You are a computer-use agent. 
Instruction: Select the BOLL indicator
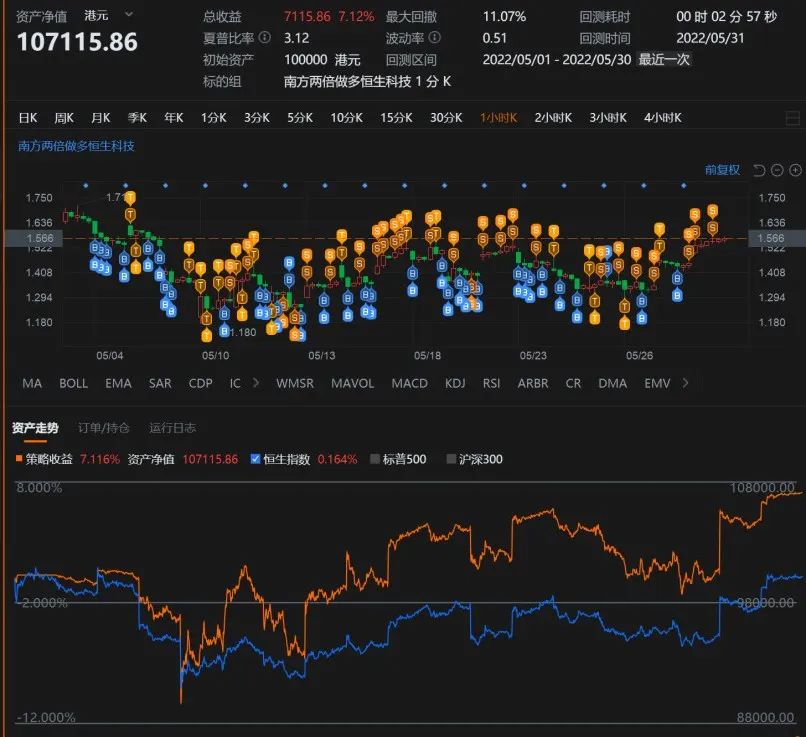72,383
